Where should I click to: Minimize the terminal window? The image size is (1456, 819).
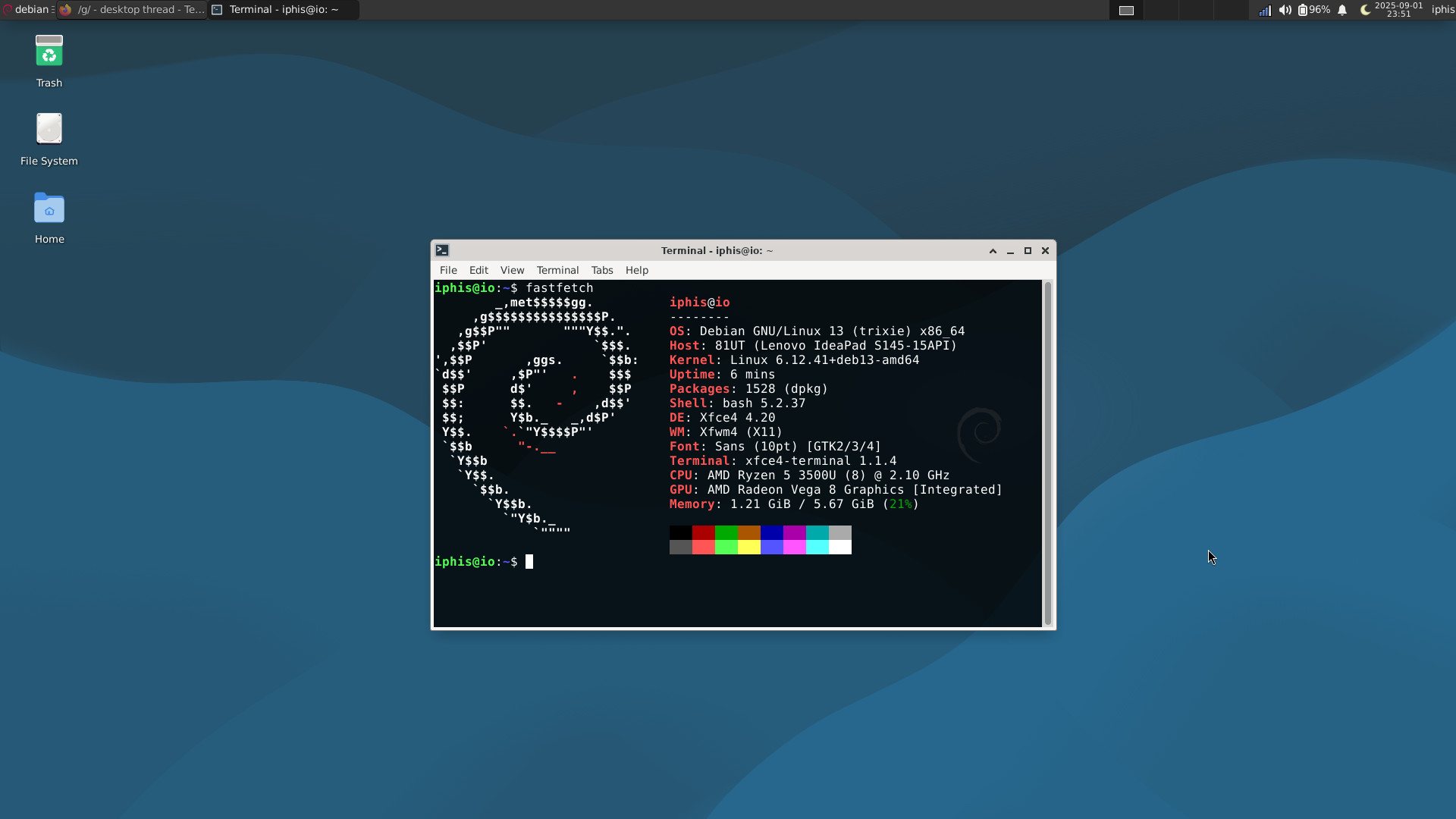click(x=1010, y=251)
